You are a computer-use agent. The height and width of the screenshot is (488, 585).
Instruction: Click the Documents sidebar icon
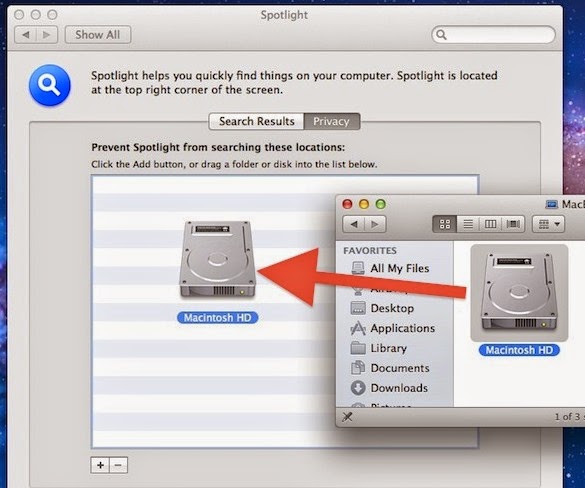[x=358, y=368]
